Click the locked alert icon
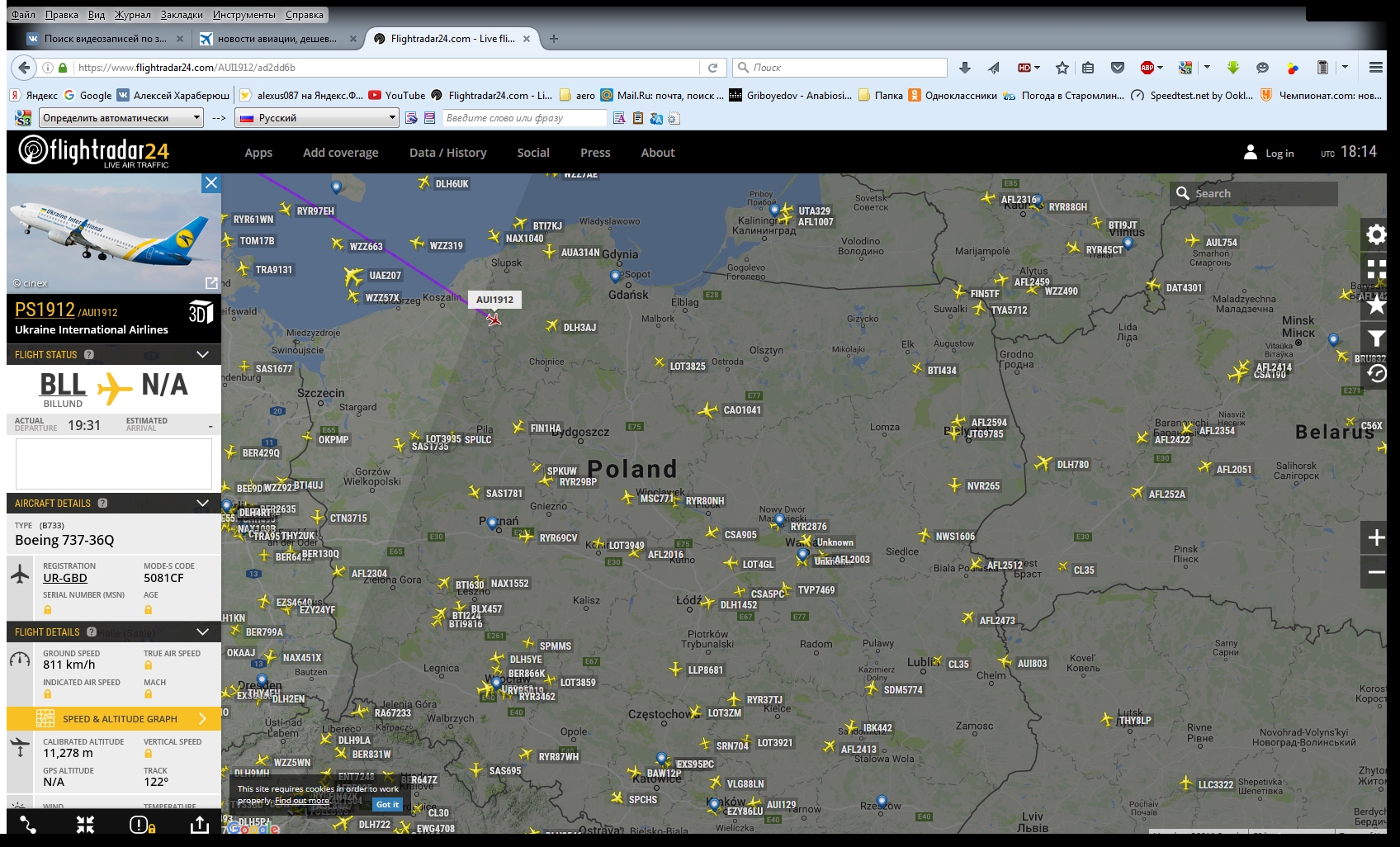1400x847 pixels. [141, 824]
